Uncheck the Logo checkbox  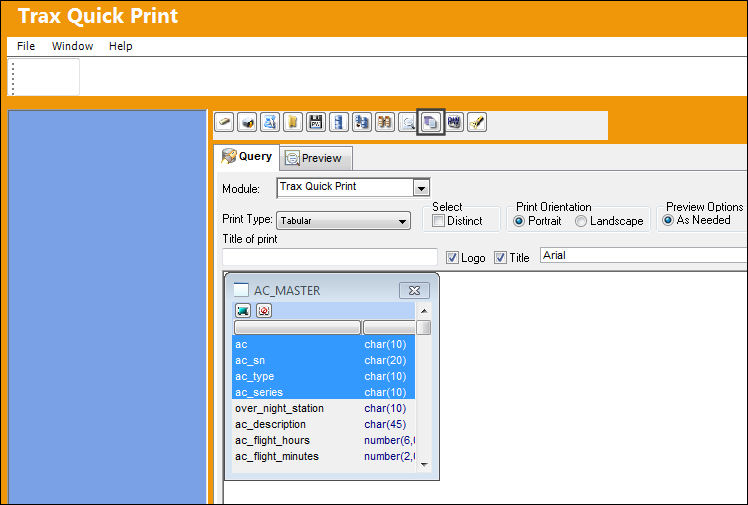coord(452,258)
